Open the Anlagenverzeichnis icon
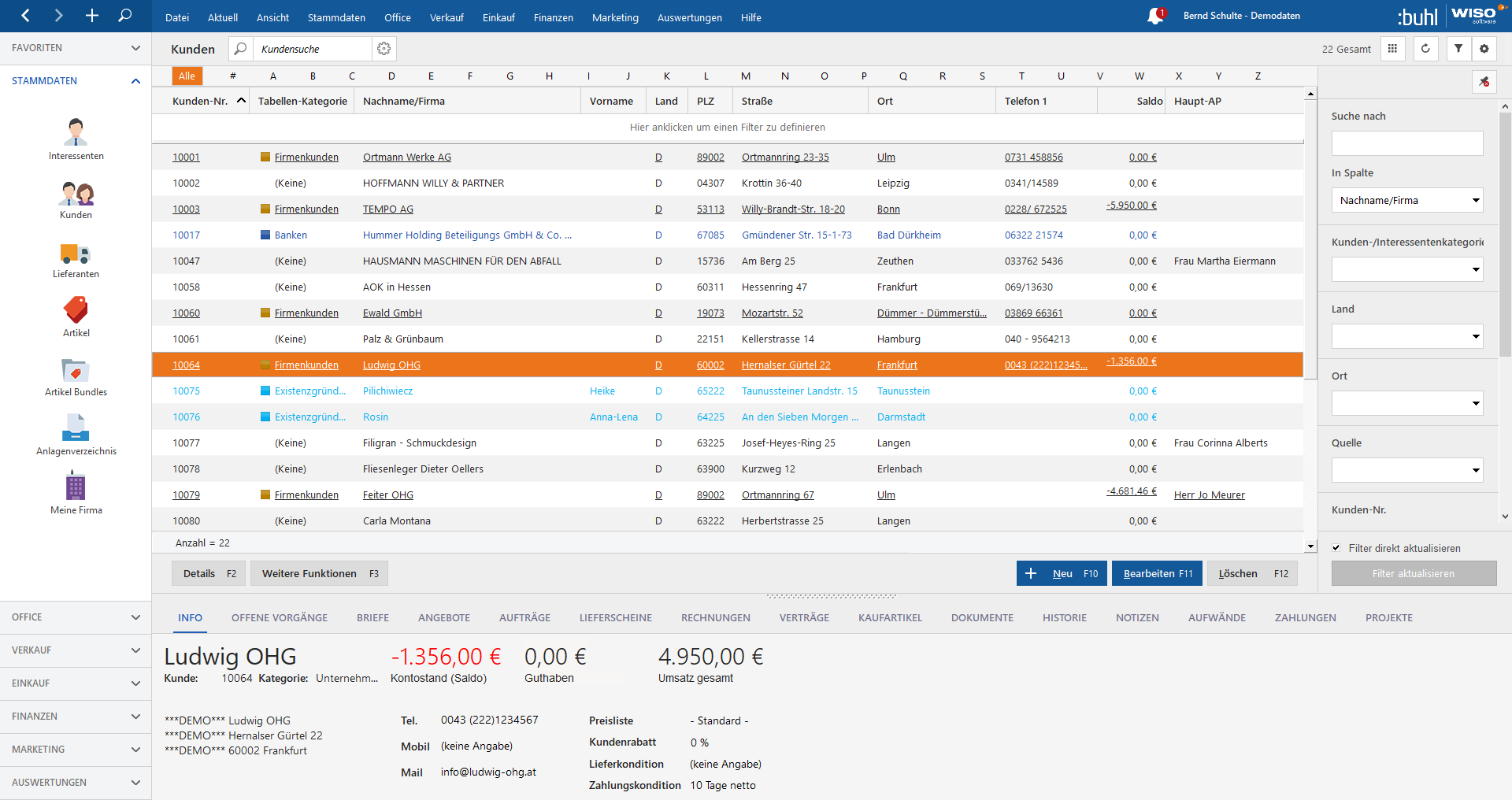This screenshot has height=800, width=1512. point(76,428)
